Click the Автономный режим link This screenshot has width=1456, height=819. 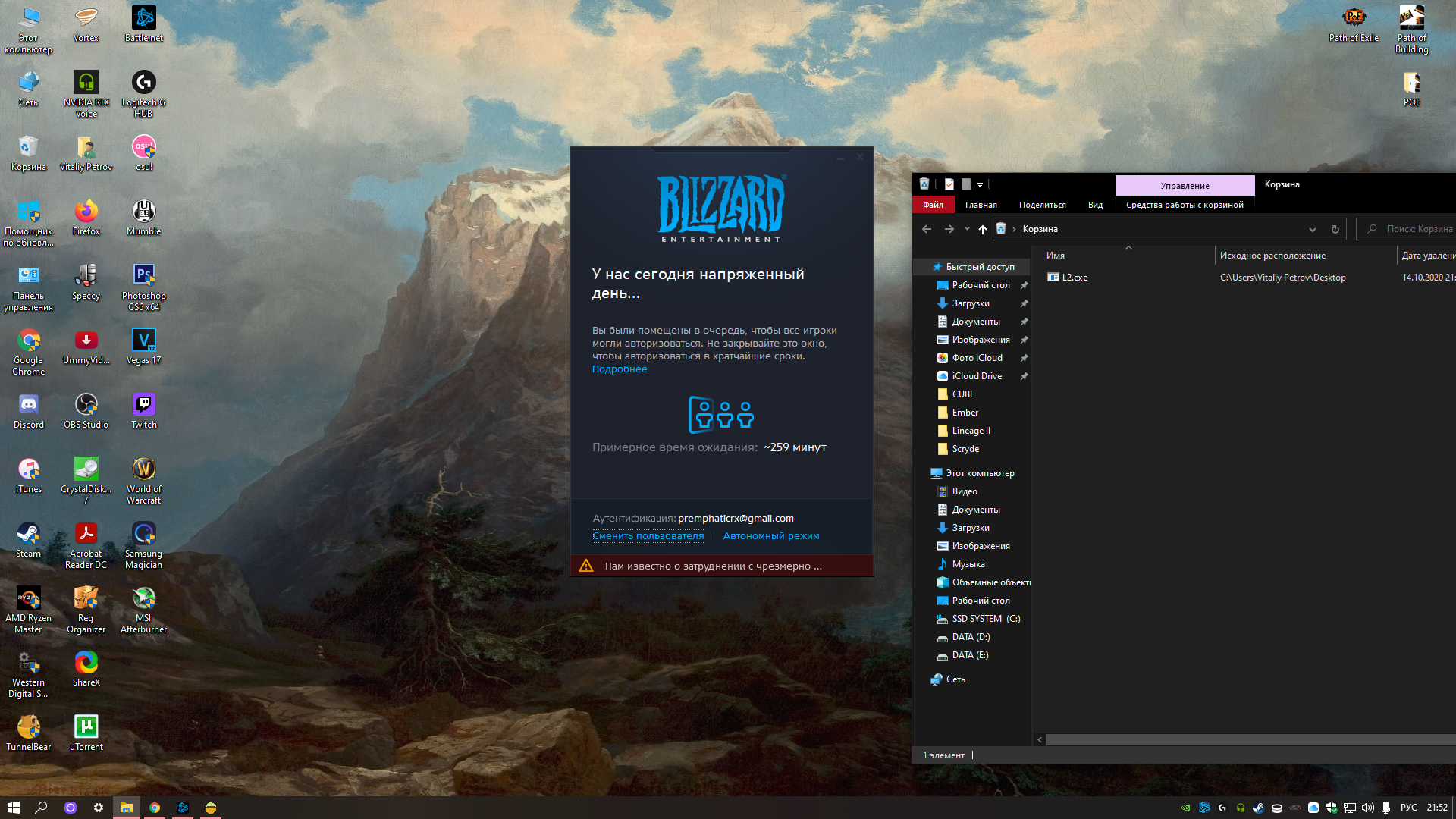click(770, 536)
